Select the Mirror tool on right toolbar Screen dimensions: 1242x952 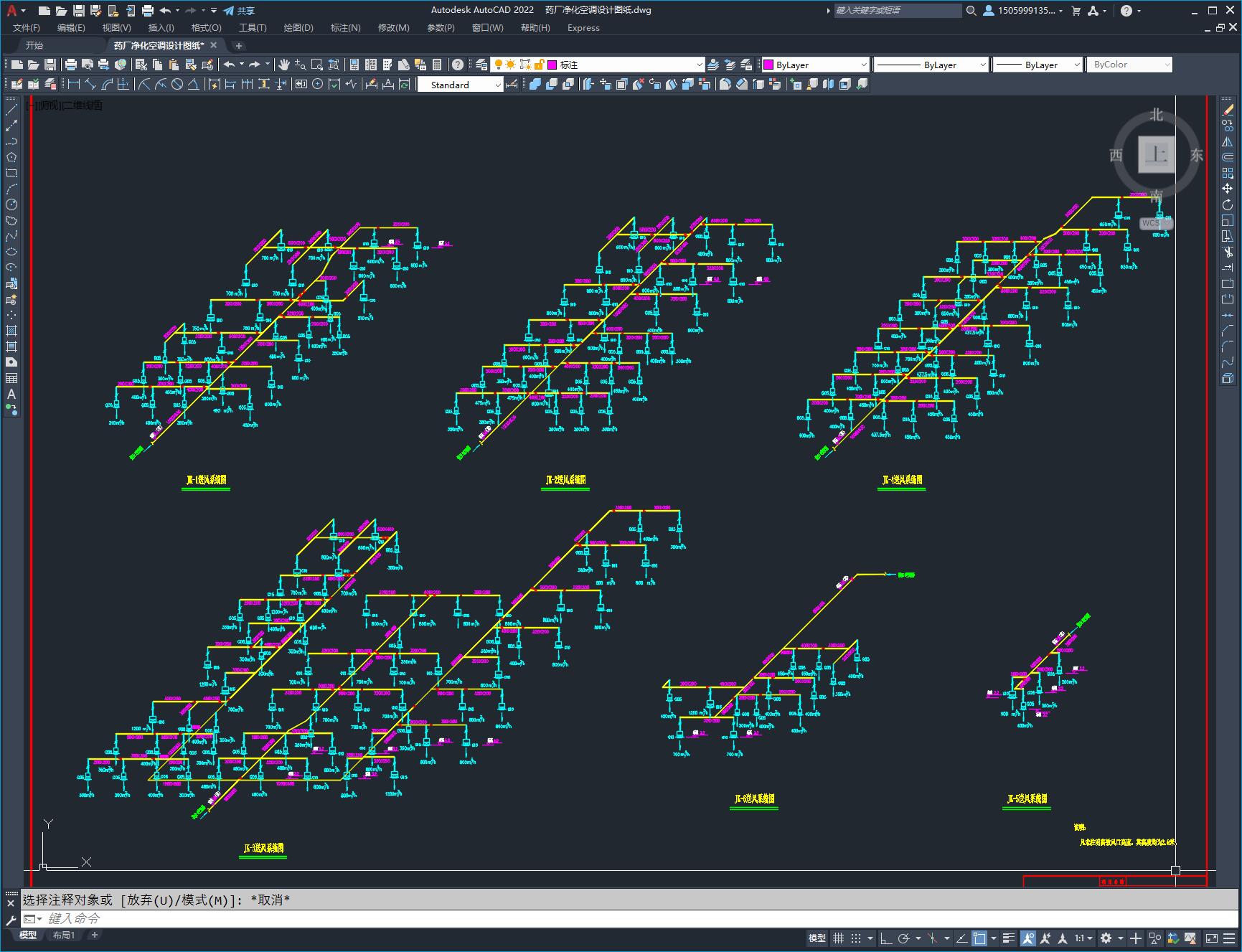coord(1228,141)
